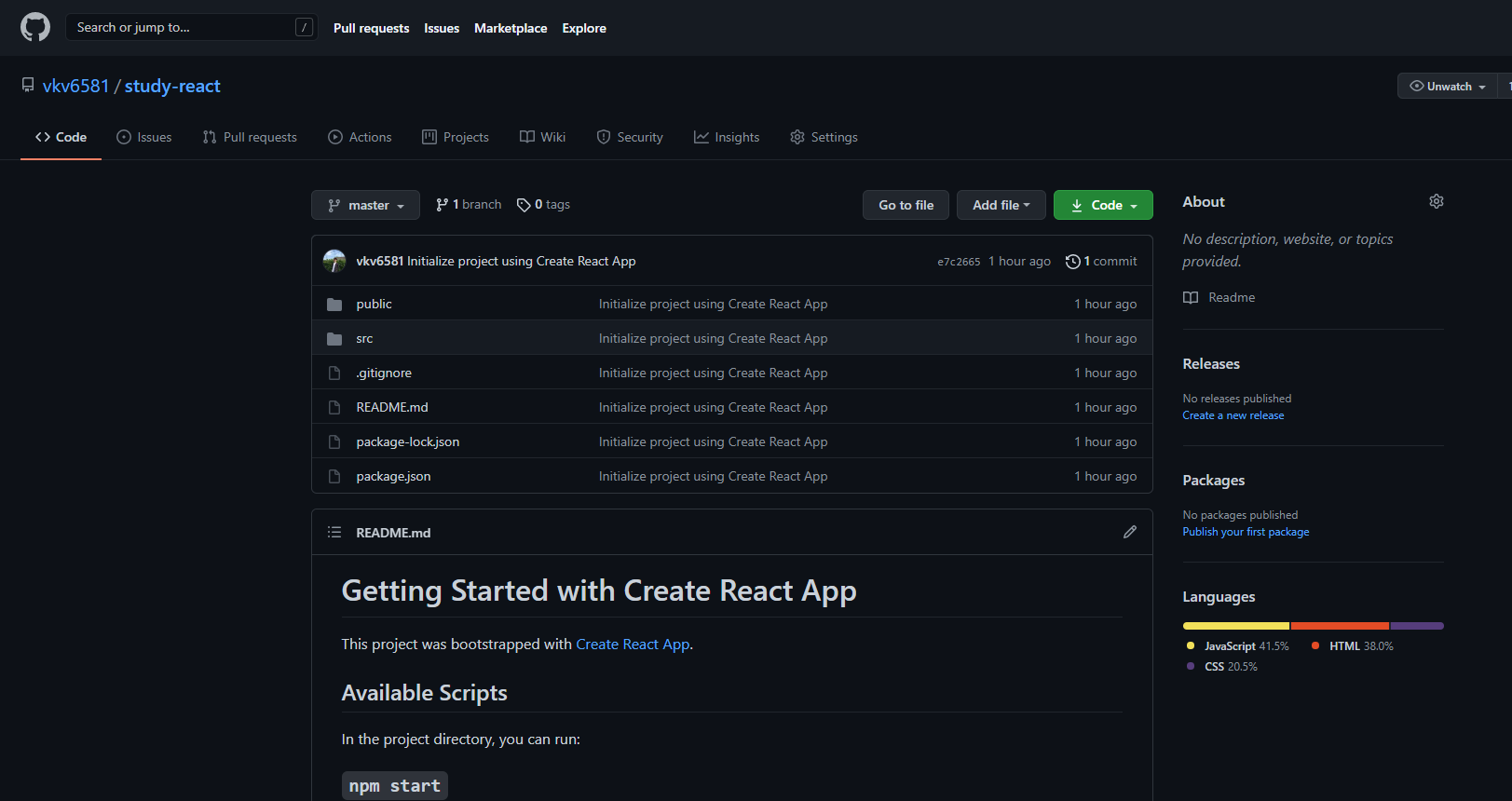Click the Go to file button
Image resolution: width=1512 pixels, height=801 pixels.
coord(906,205)
